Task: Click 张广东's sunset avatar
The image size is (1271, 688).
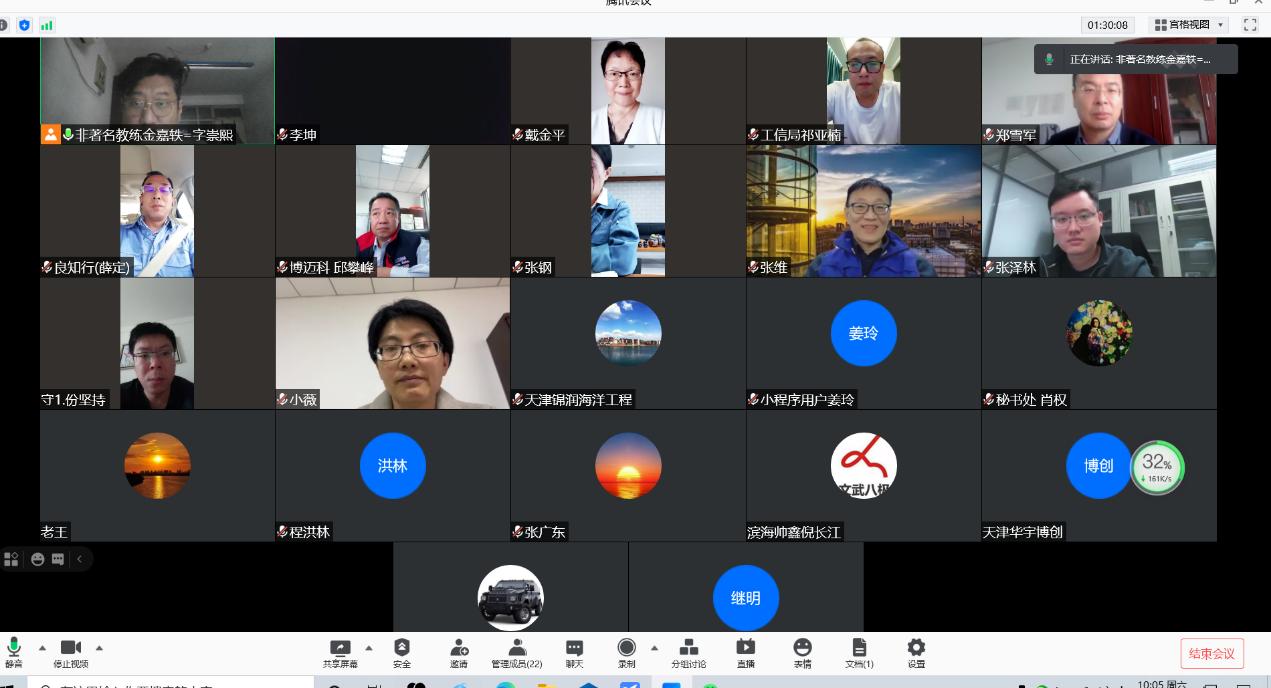Action: click(x=628, y=465)
